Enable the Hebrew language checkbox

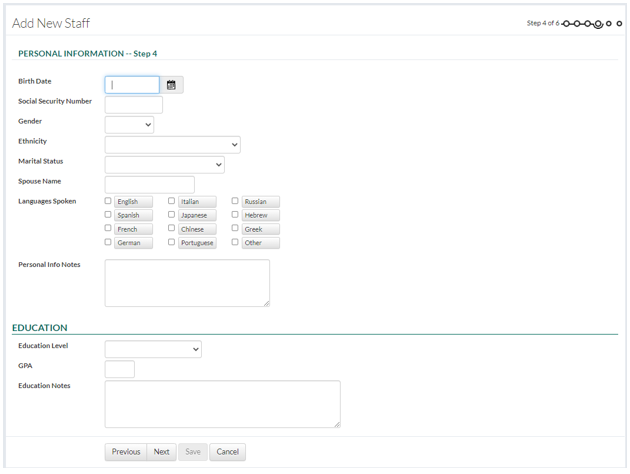click(235, 215)
